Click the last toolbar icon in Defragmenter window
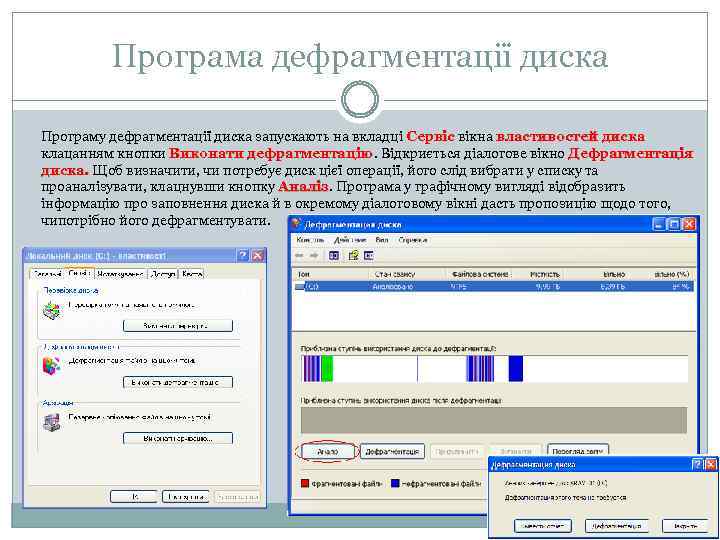Viewport: 720px width, 540px height. 369,256
